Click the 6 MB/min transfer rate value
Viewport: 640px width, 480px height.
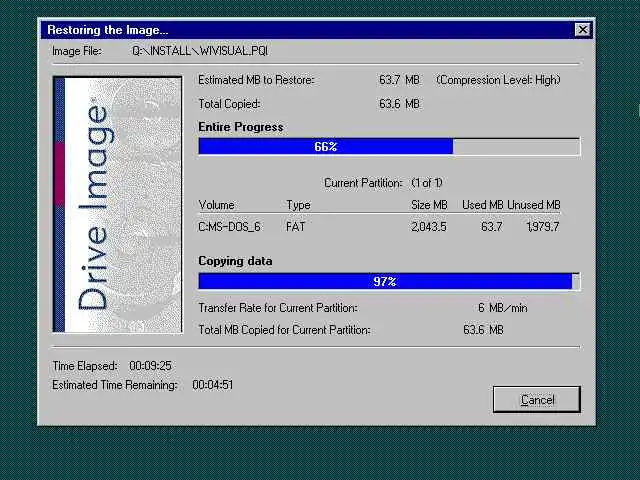point(502,308)
